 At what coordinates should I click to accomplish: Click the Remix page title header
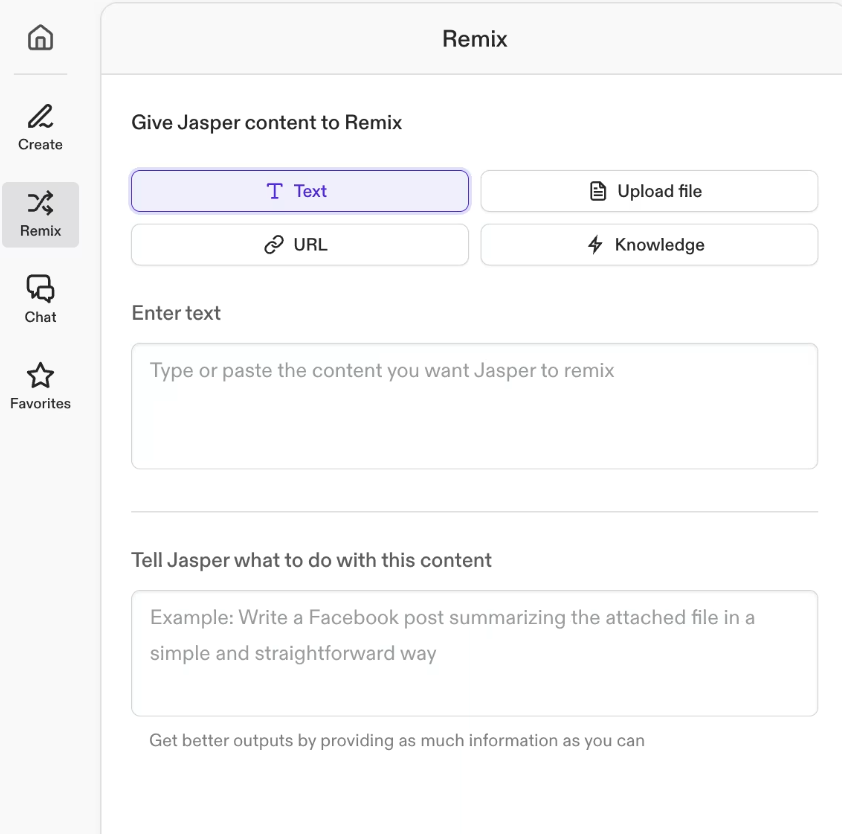tap(475, 40)
